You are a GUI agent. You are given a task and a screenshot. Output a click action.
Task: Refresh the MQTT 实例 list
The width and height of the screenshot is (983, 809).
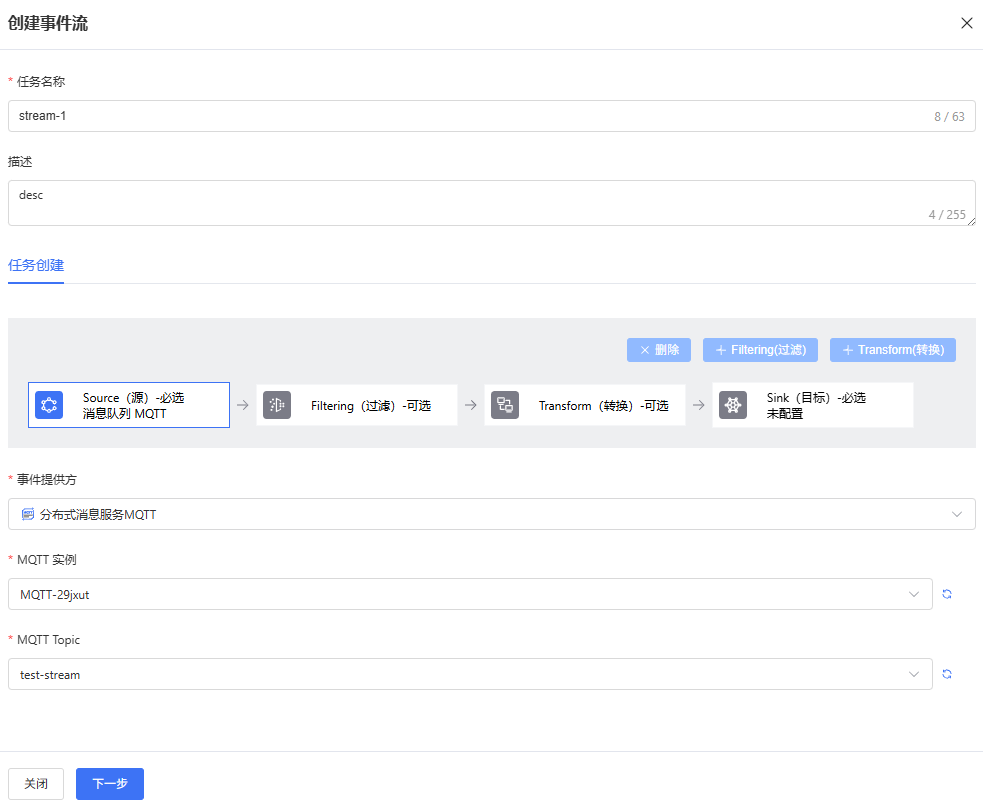(947, 594)
